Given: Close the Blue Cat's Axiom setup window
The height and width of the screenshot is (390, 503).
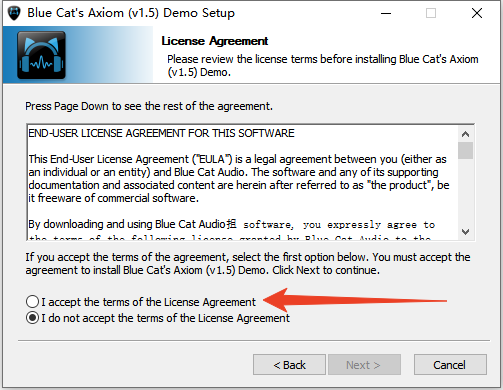Looking at the screenshot, I should pyautogui.click(x=477, y=13).
